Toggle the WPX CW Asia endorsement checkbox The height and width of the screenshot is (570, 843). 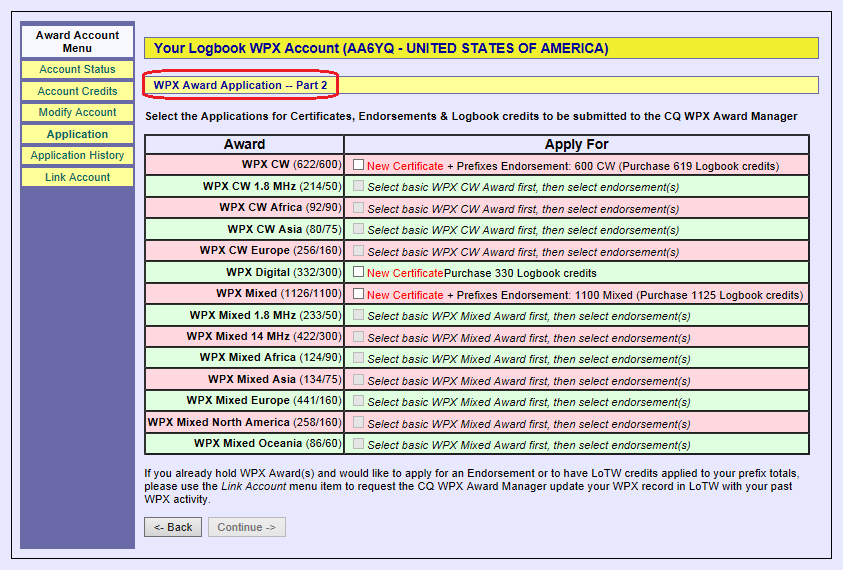358,230
